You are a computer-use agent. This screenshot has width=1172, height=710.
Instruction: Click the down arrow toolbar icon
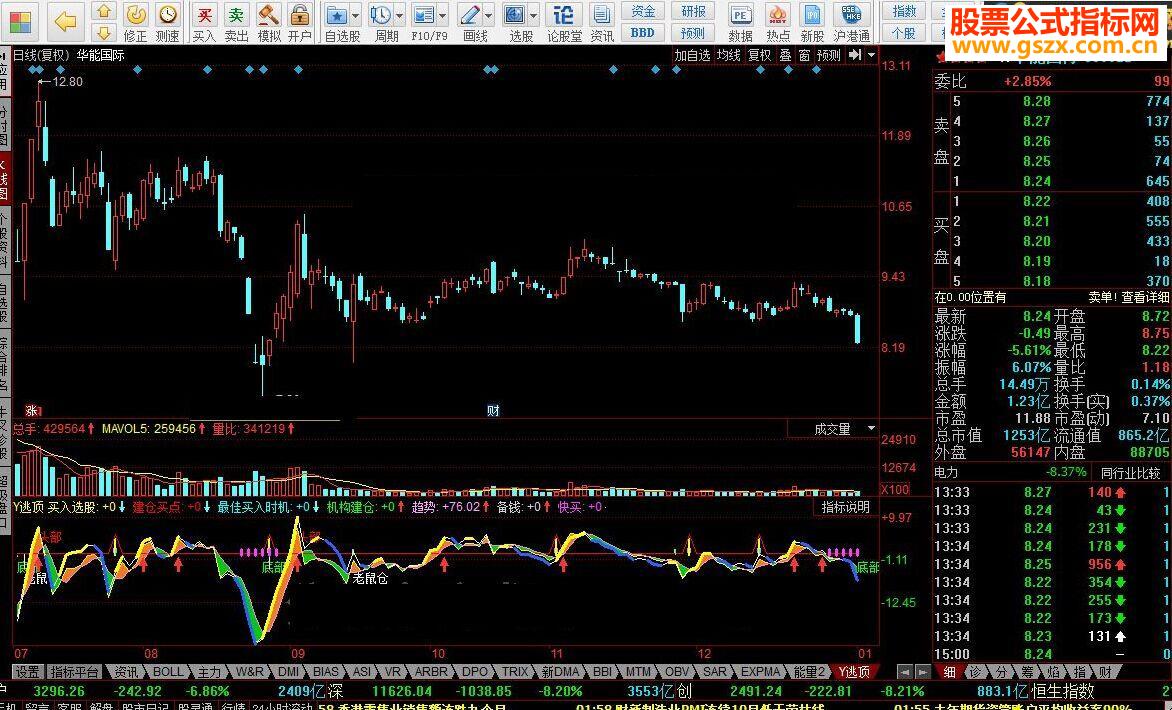point(105,33)
